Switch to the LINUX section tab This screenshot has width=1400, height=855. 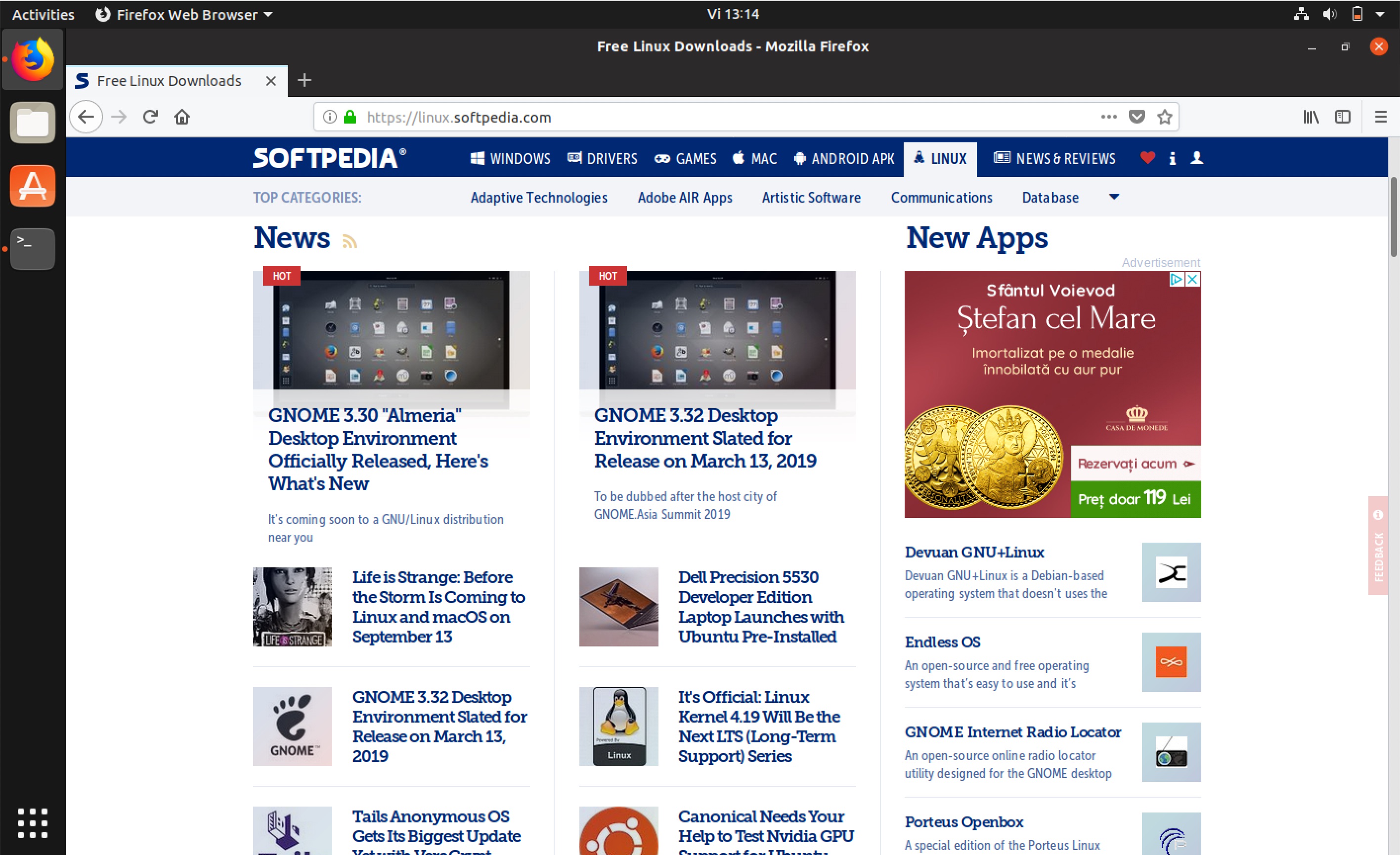coord(940,159)
